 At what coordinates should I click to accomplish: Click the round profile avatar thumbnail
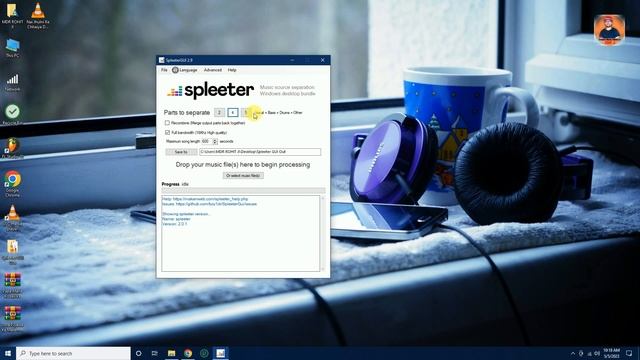click(x=609, y=29)
